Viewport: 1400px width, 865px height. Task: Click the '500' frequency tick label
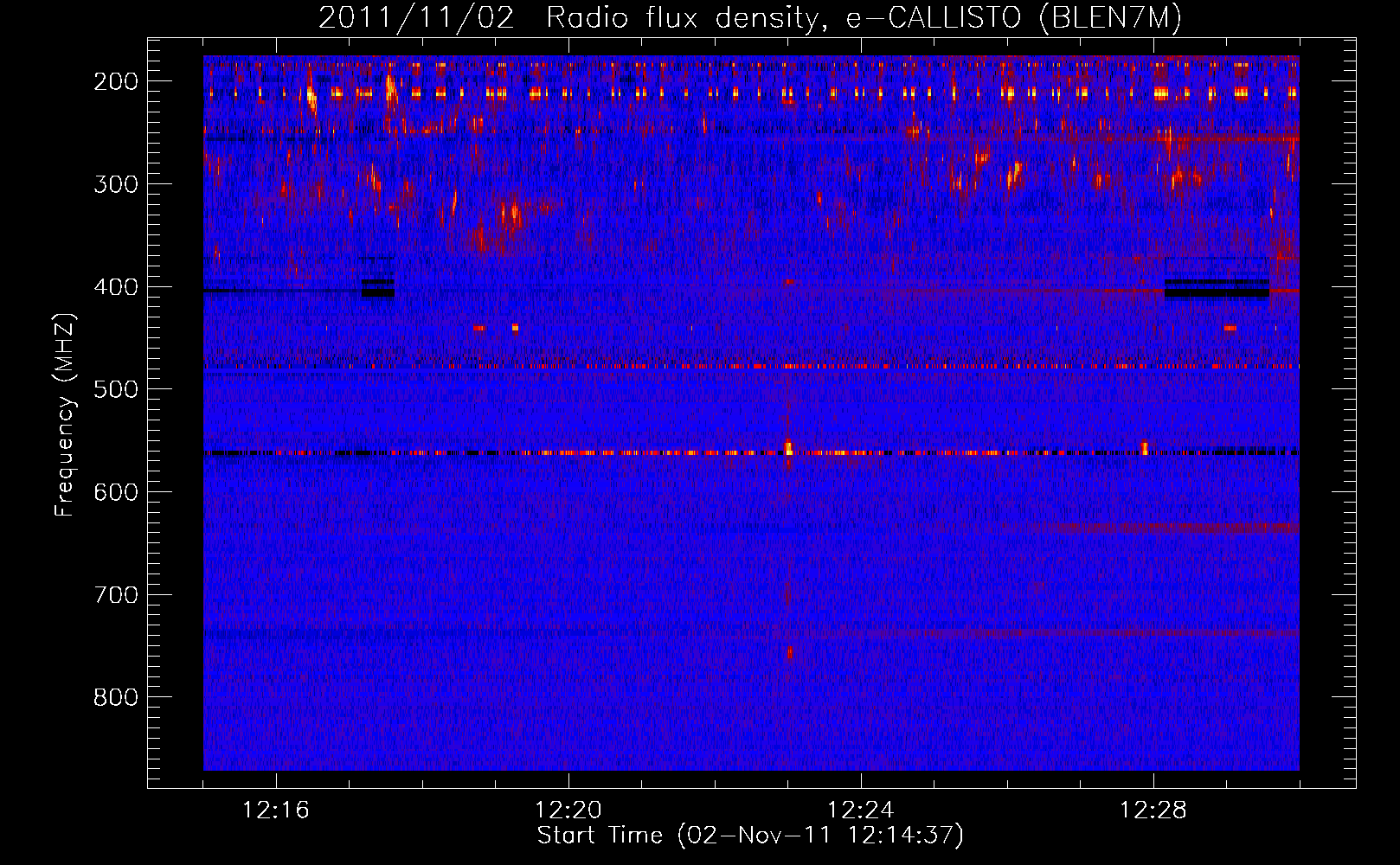click(x=116, y=389)
